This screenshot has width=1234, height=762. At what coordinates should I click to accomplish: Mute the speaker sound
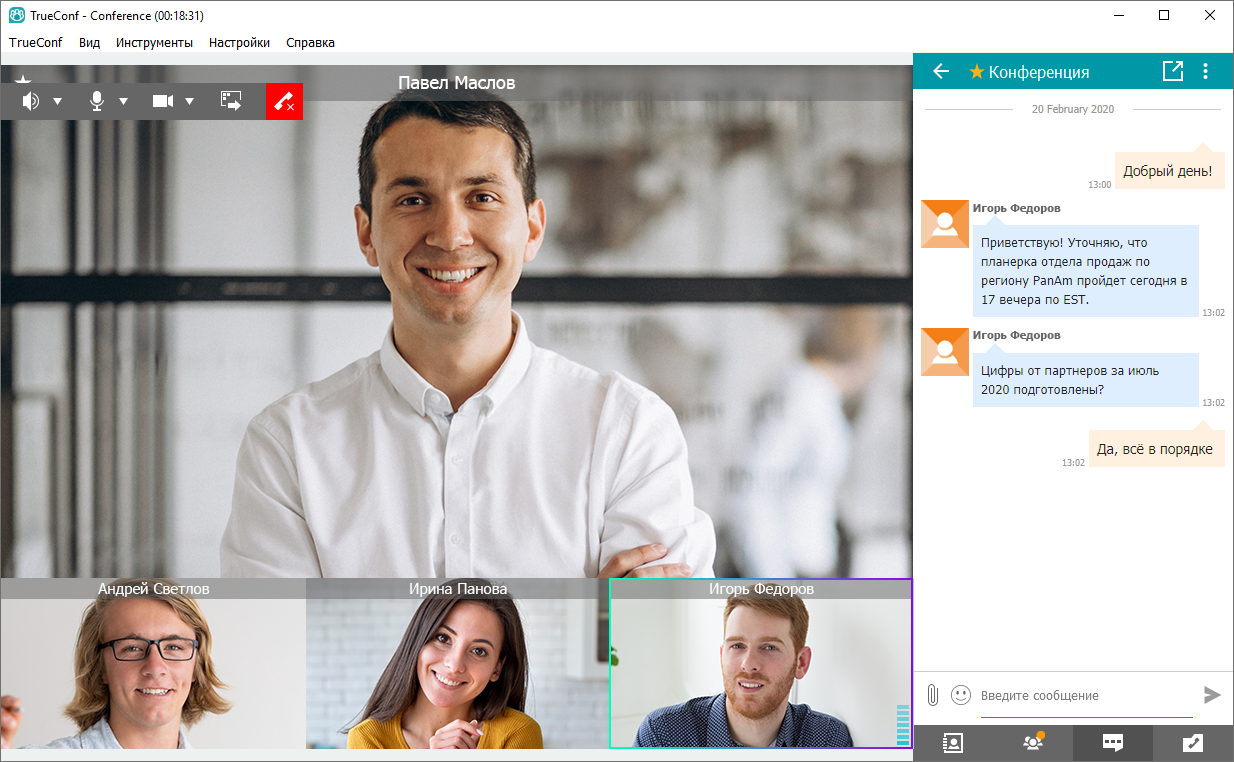31,101
